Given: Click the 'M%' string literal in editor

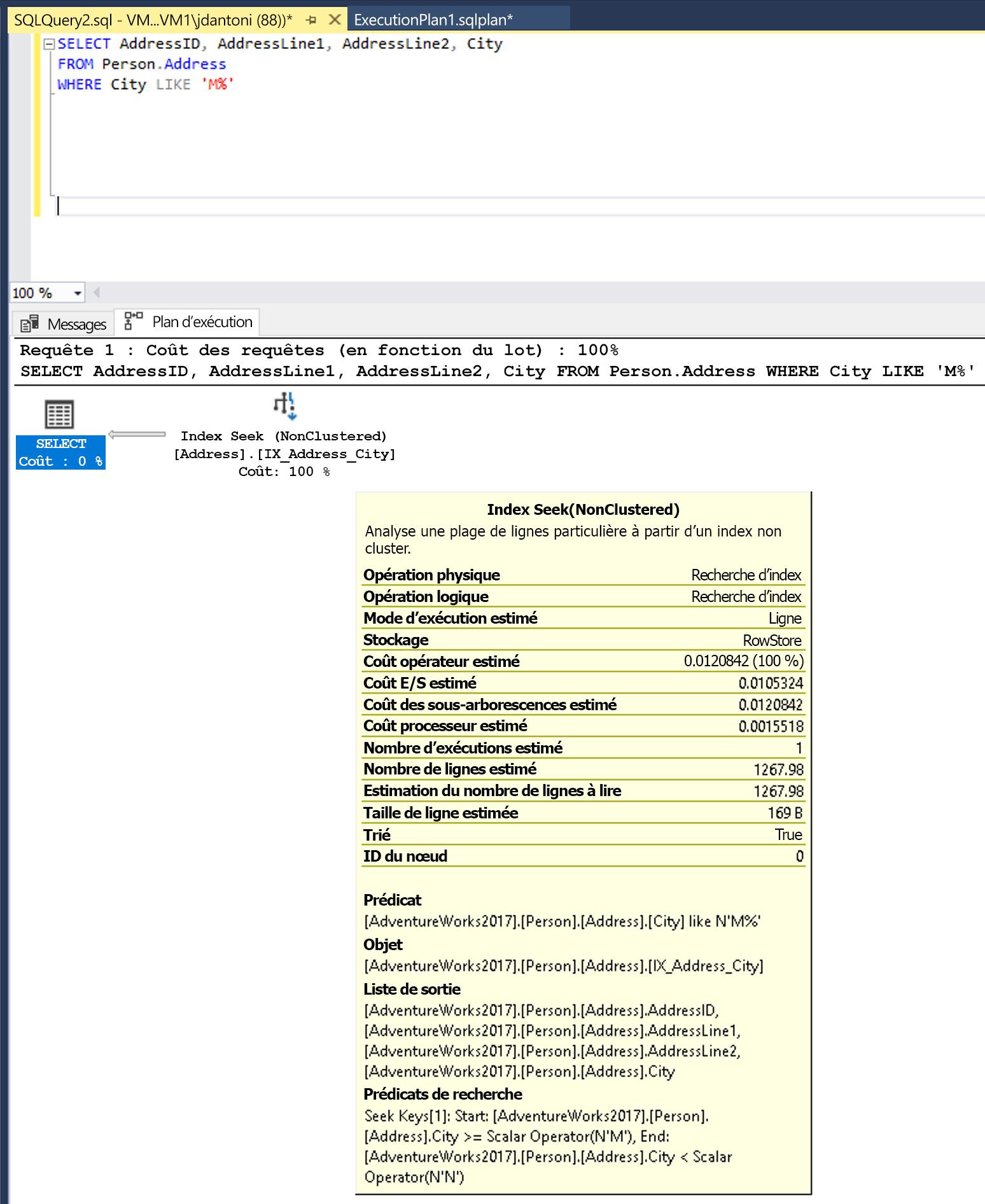Looking at the screenshot, I should point(218,84).
